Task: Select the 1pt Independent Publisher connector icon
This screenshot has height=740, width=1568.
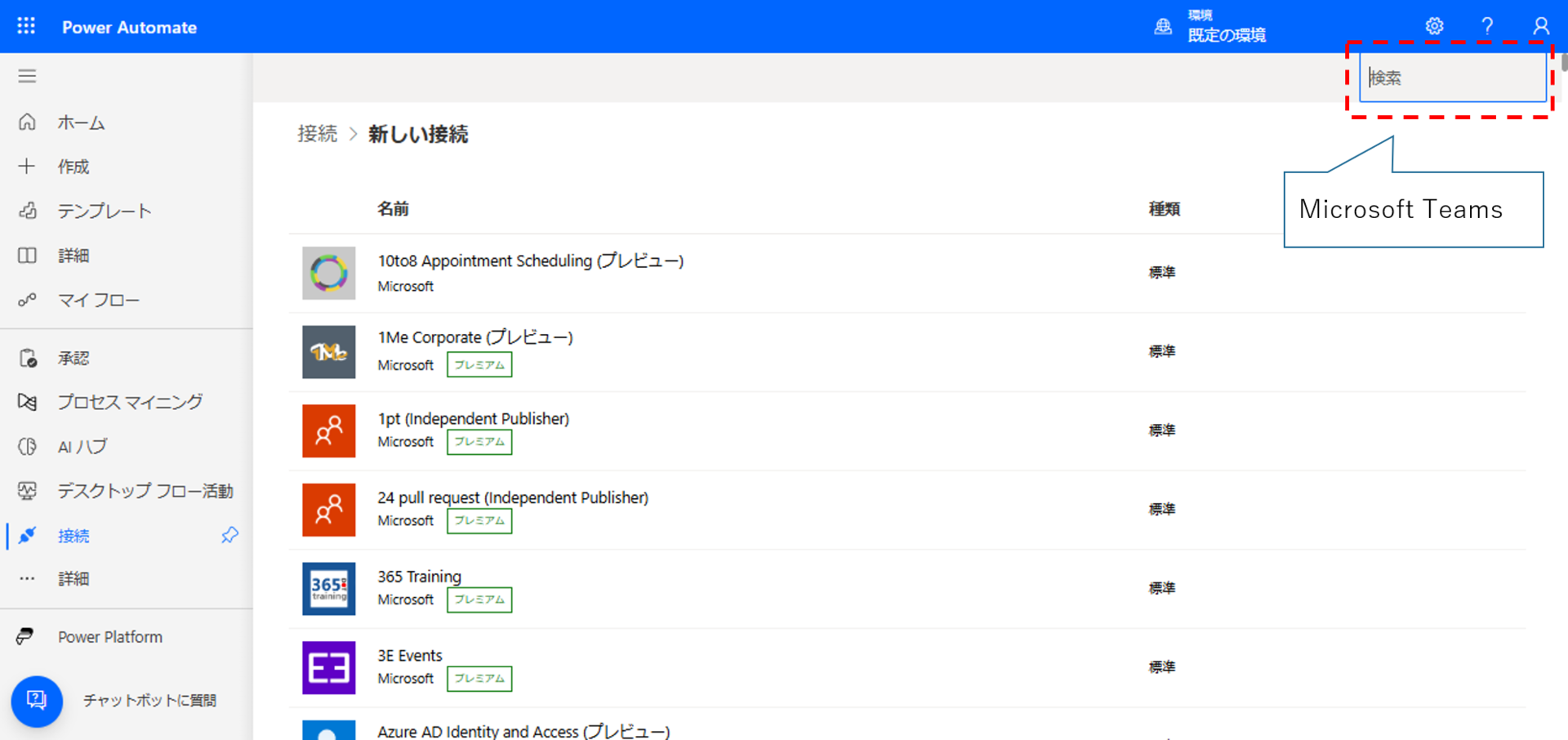Action: tap(329, 430)
